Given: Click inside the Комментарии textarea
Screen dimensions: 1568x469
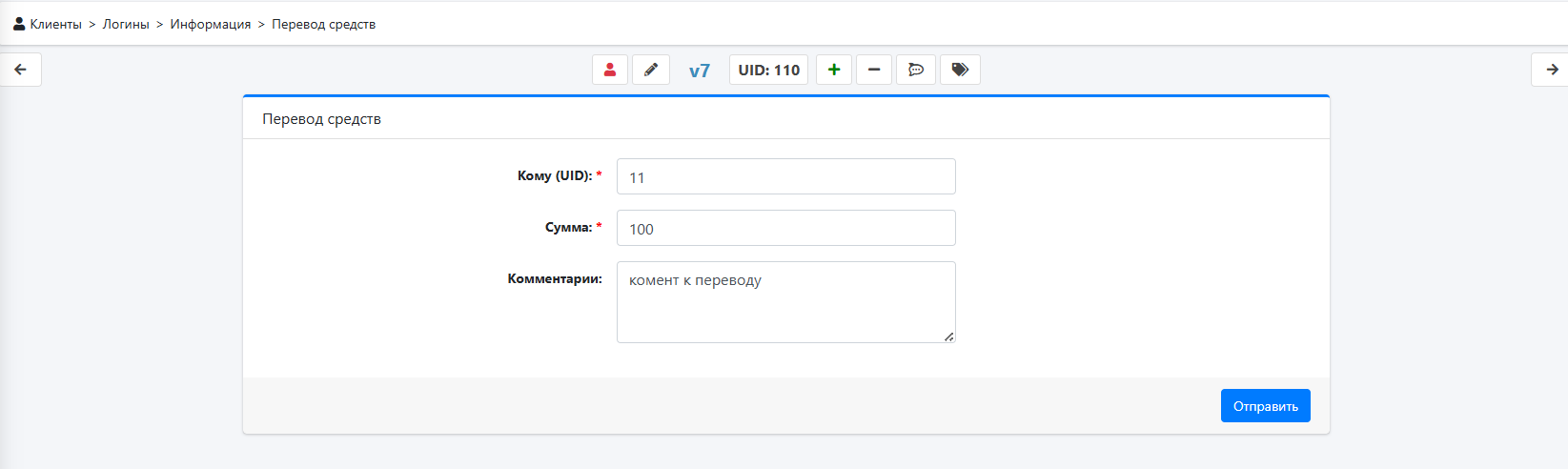Looking at the screenshot, I should click(x=786, y=302).
